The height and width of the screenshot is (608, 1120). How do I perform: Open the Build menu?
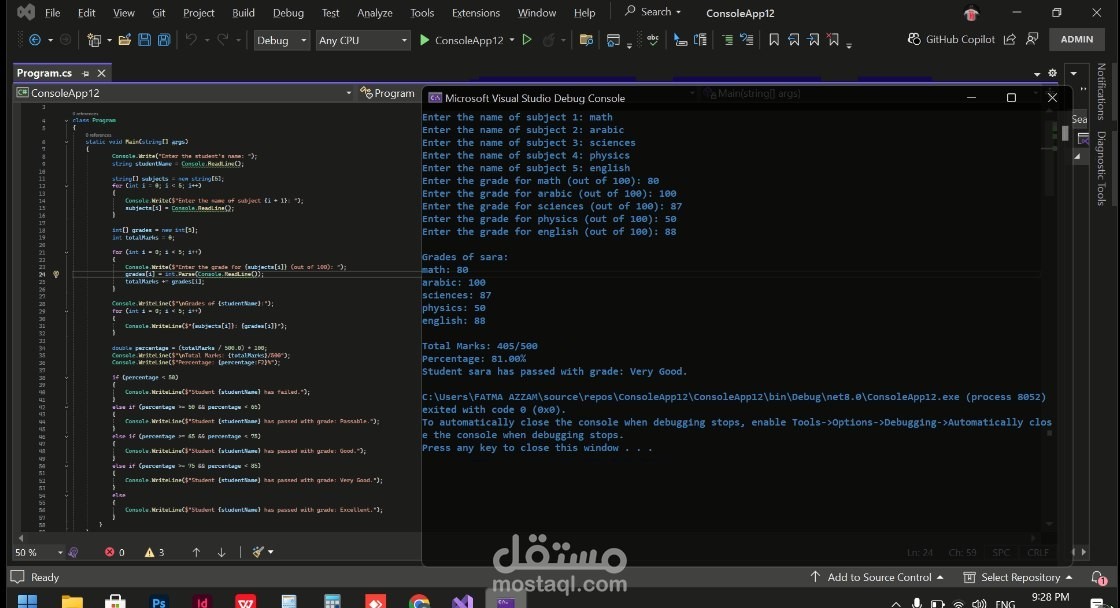click(243, 13)
